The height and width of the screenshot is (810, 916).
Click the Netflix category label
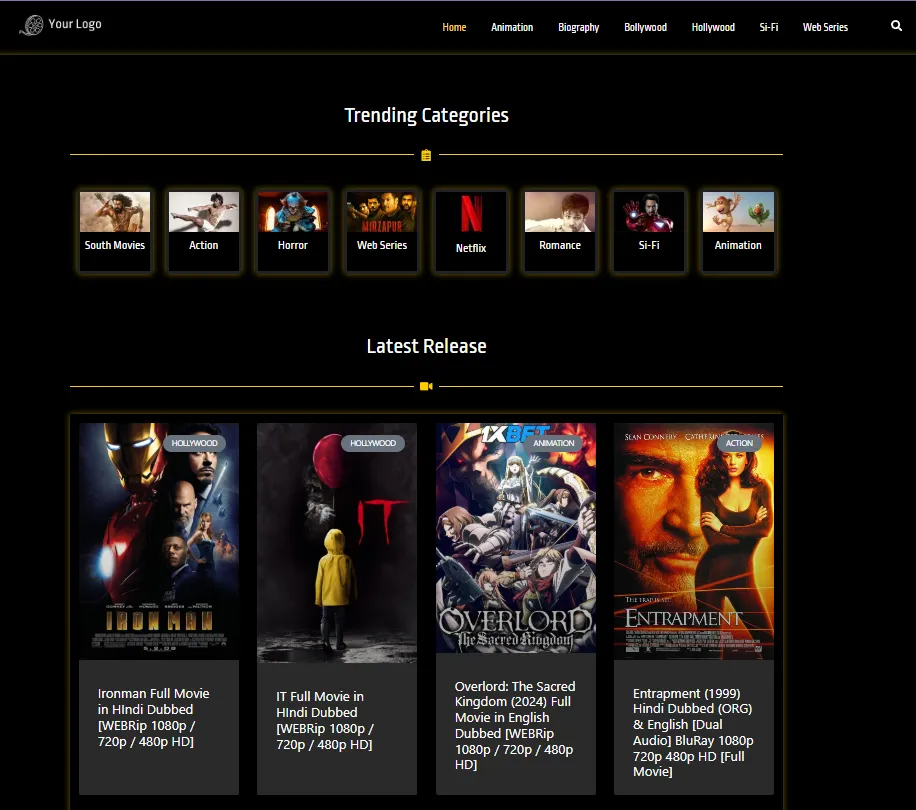tap(471, 248)
